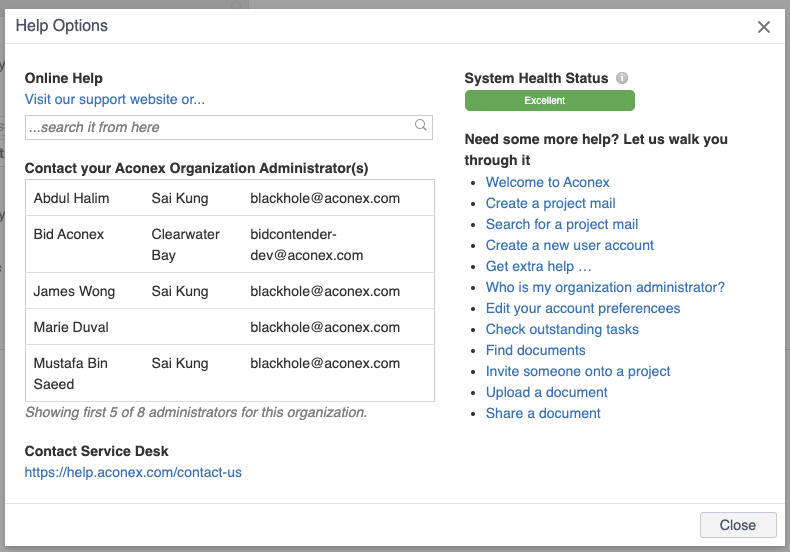Image resolution: width=790 pixels, height=552 pixels.
Task: Click the Help Options dialog title
Action: [x=61, y=26]
